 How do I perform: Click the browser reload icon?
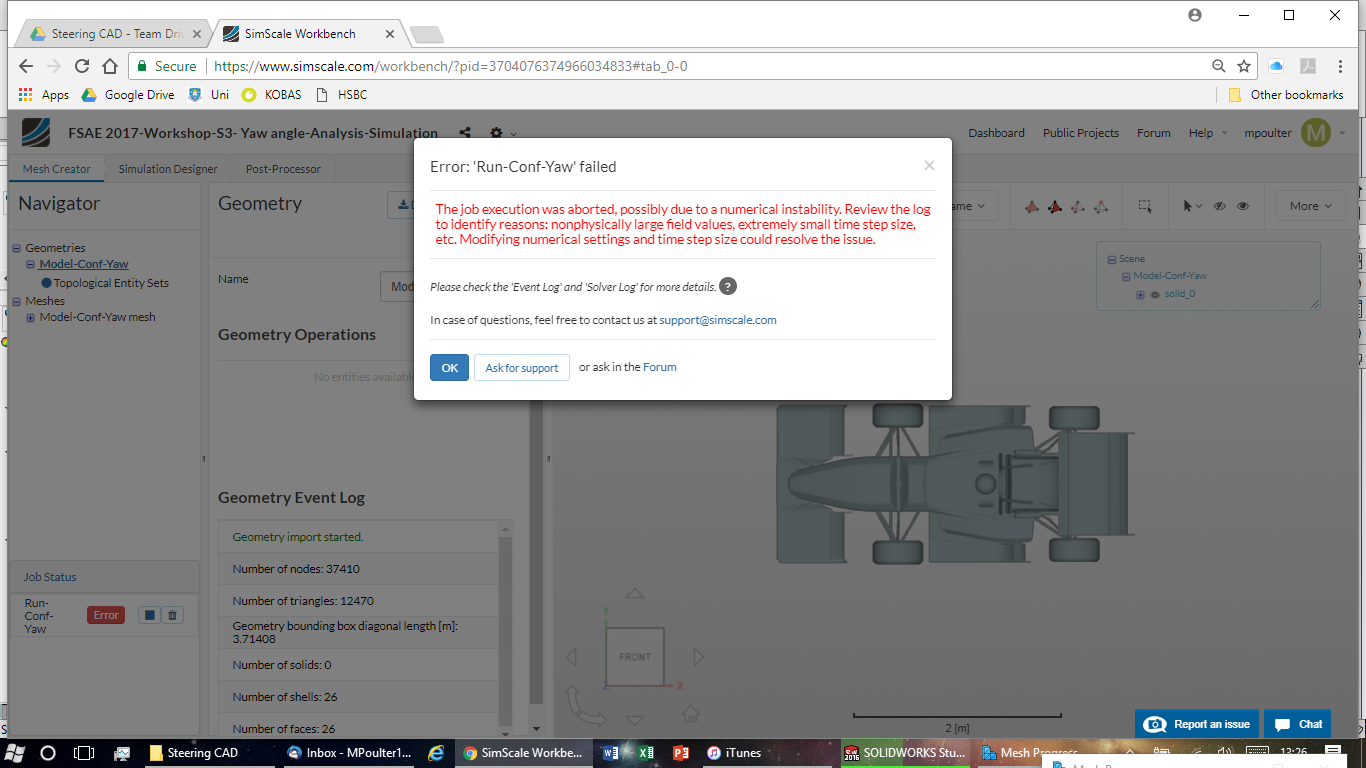coord(82,66)
